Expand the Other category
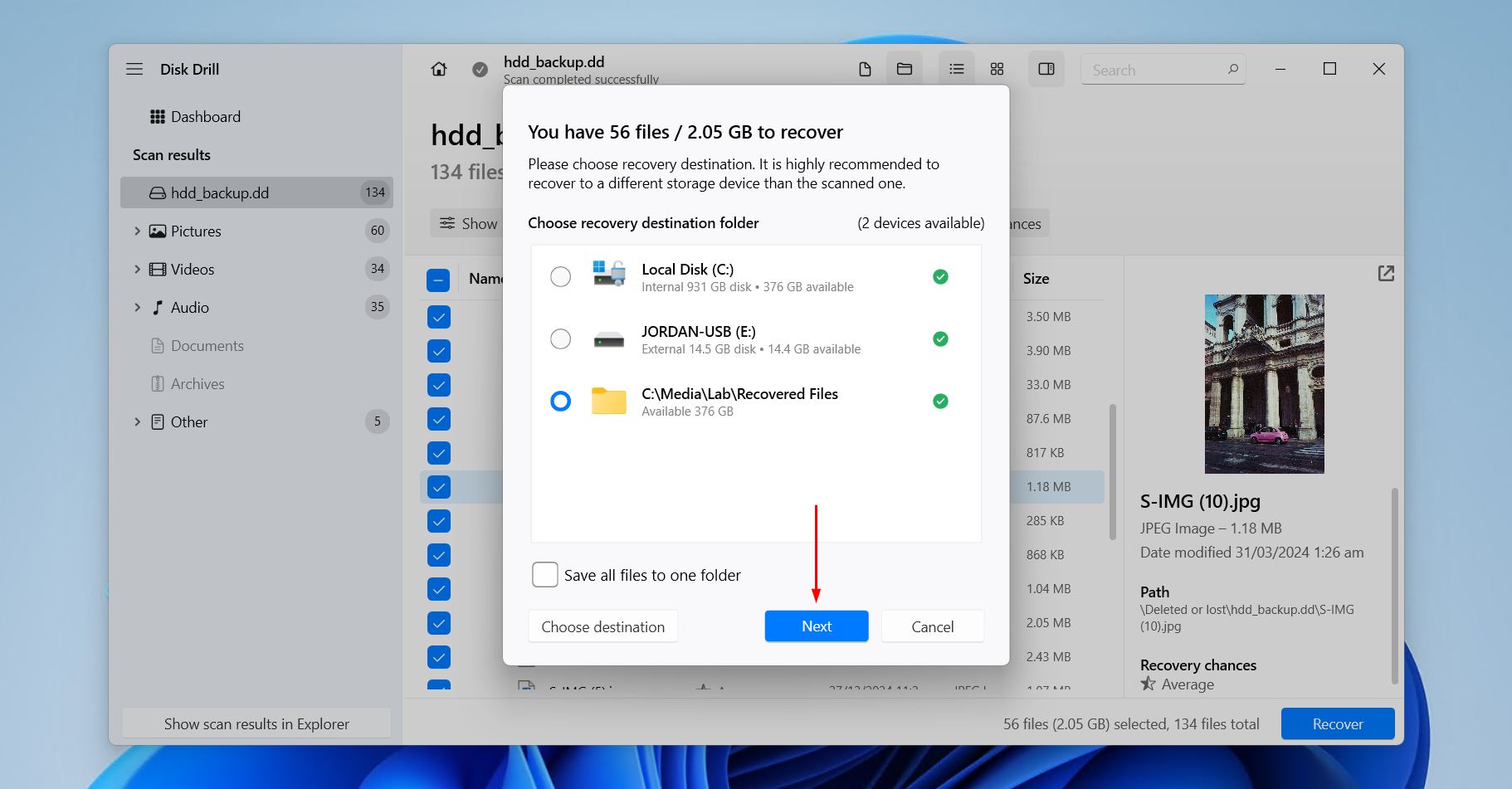 pos(138,422)
